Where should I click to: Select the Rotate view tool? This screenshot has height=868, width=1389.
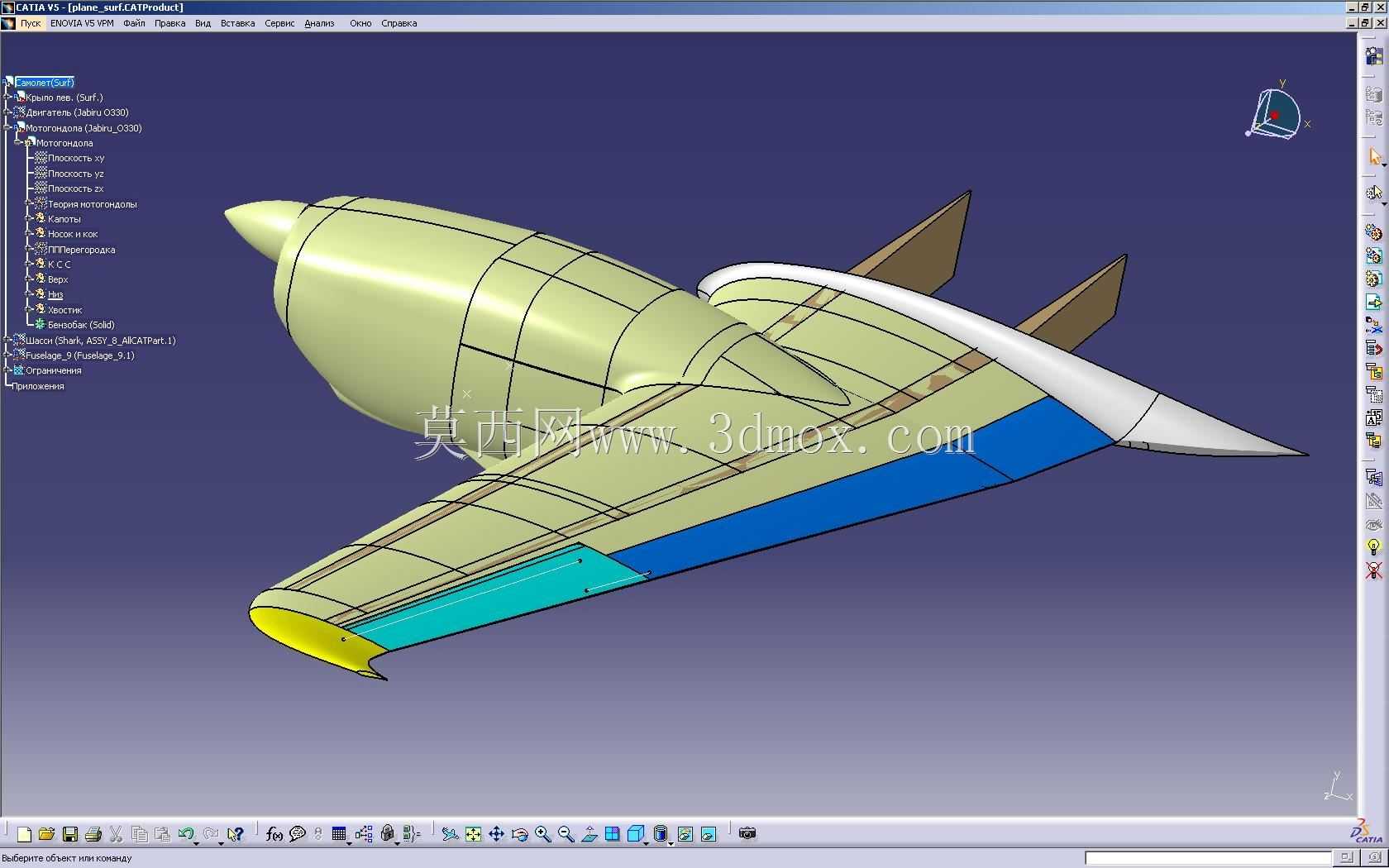[x=520, y=834]
